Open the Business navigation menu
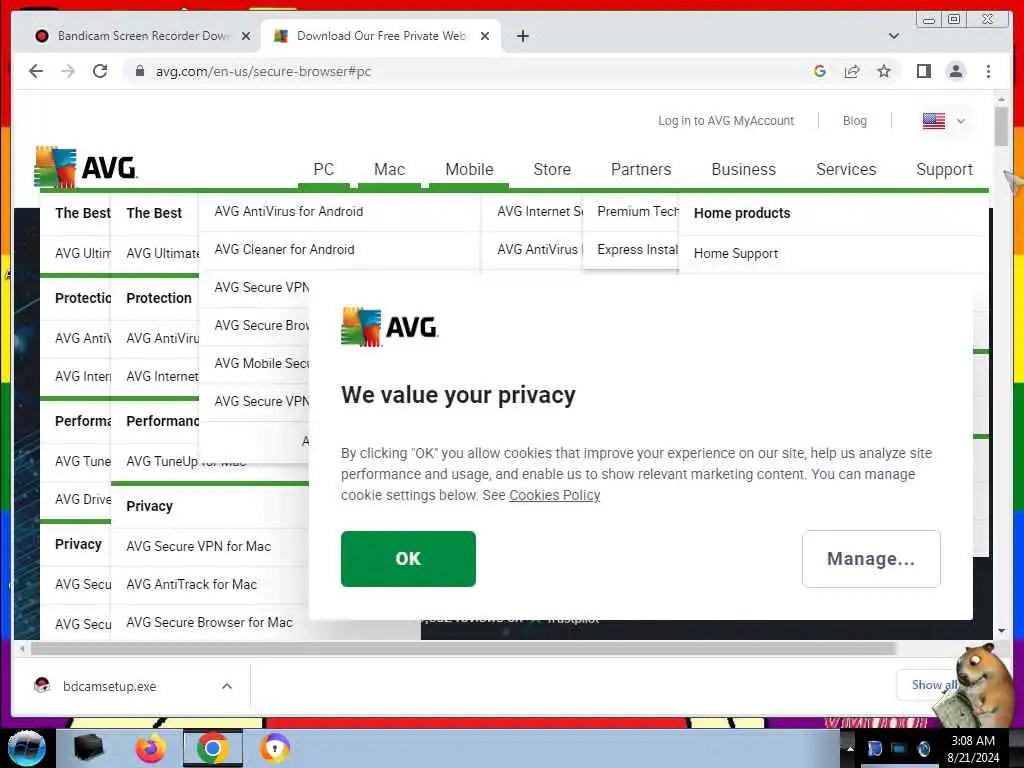Screen dimensions: 1024x768 [x=743, y=169]
